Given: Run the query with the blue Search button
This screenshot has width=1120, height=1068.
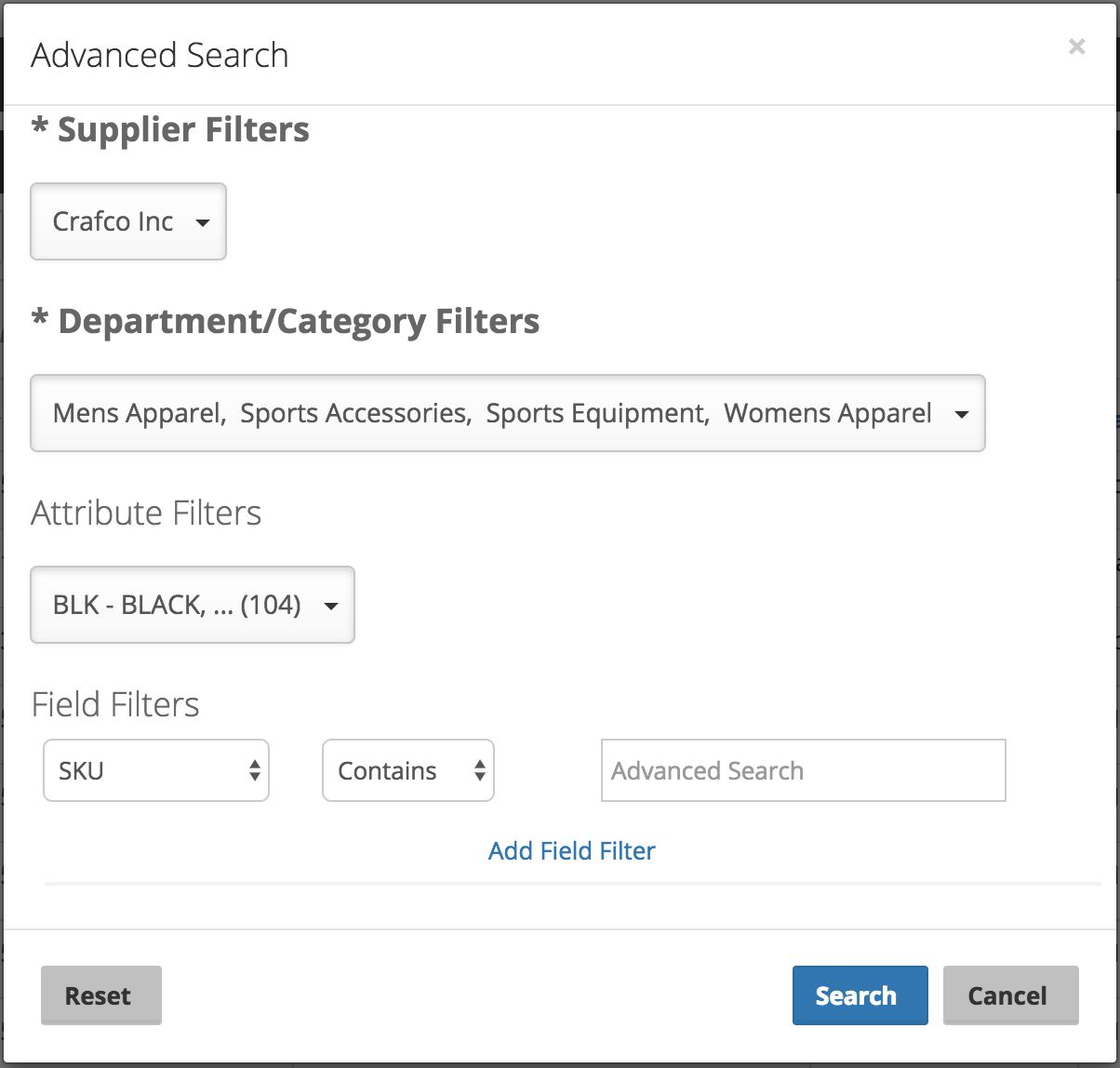Looking at the screenshot, I should (860, 995).
